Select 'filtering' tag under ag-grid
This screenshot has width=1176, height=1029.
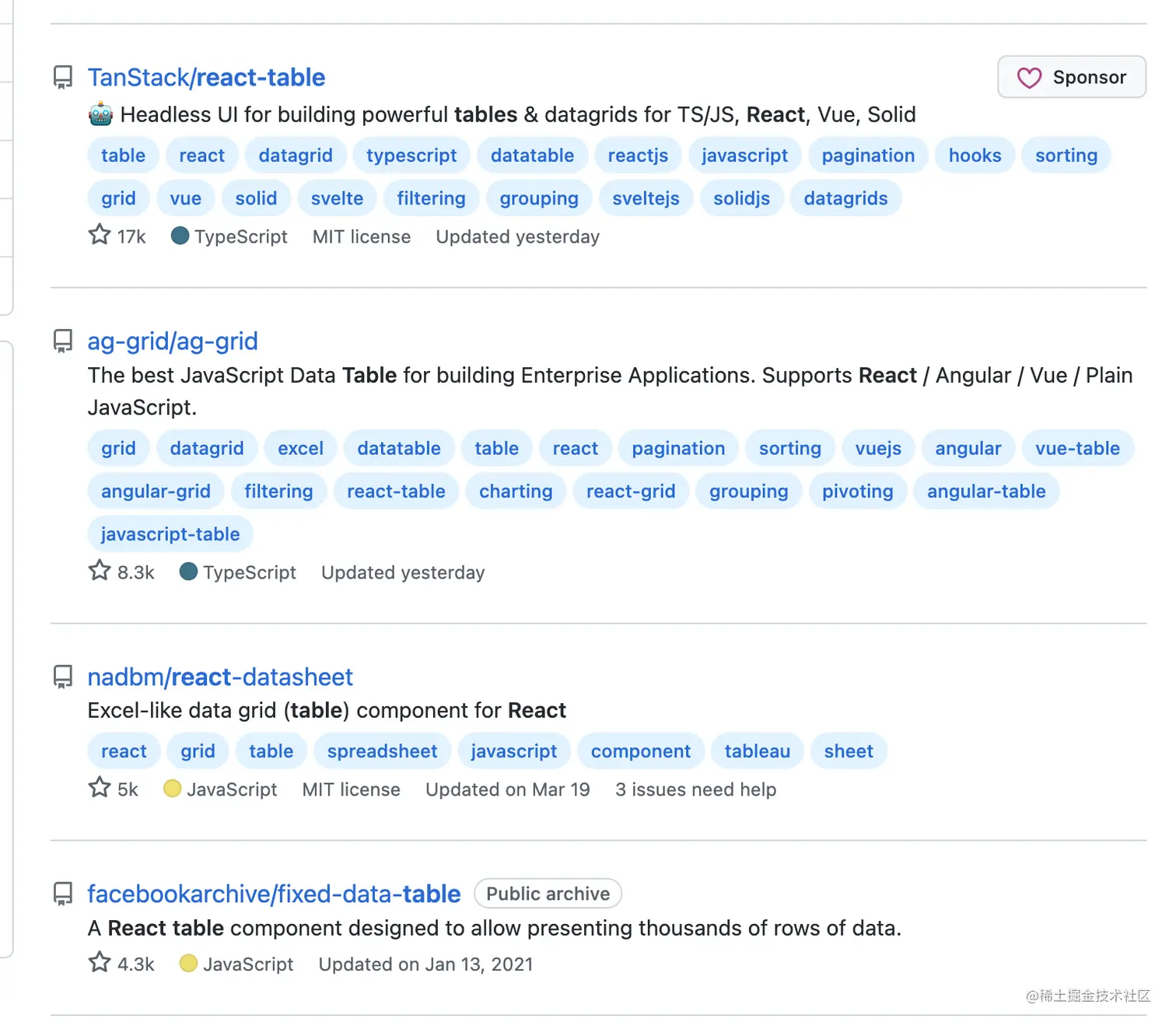278,491
